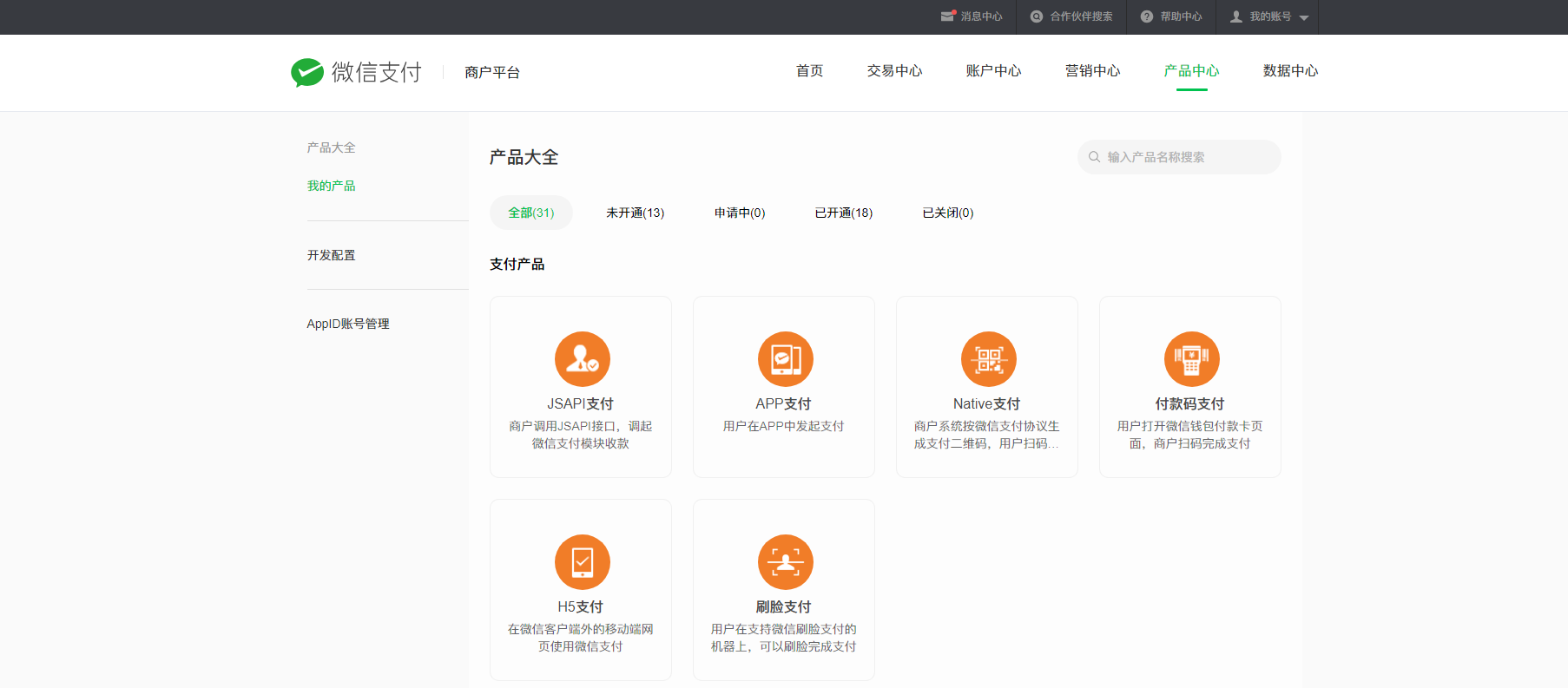The image size is (1568, 688).
Task: Click description 商户系统按微信支付协议生成支付二维码
Action: click(986, 435)
